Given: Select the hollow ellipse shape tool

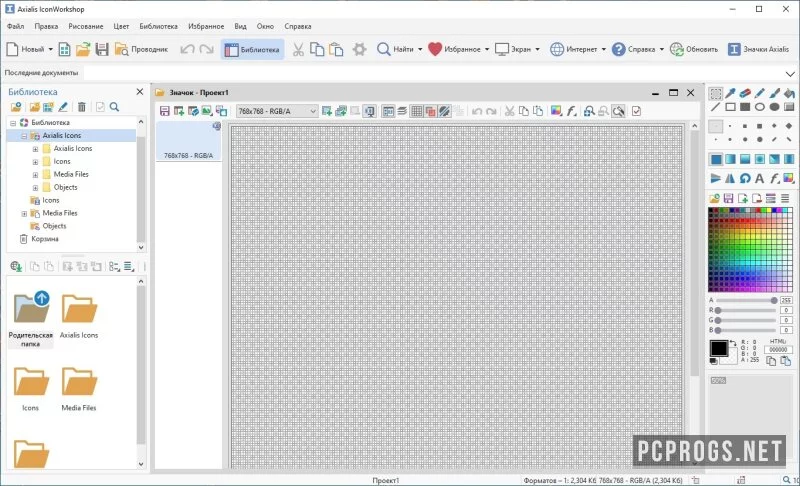Looking at the screenshot, I should (x=760, y=107).
